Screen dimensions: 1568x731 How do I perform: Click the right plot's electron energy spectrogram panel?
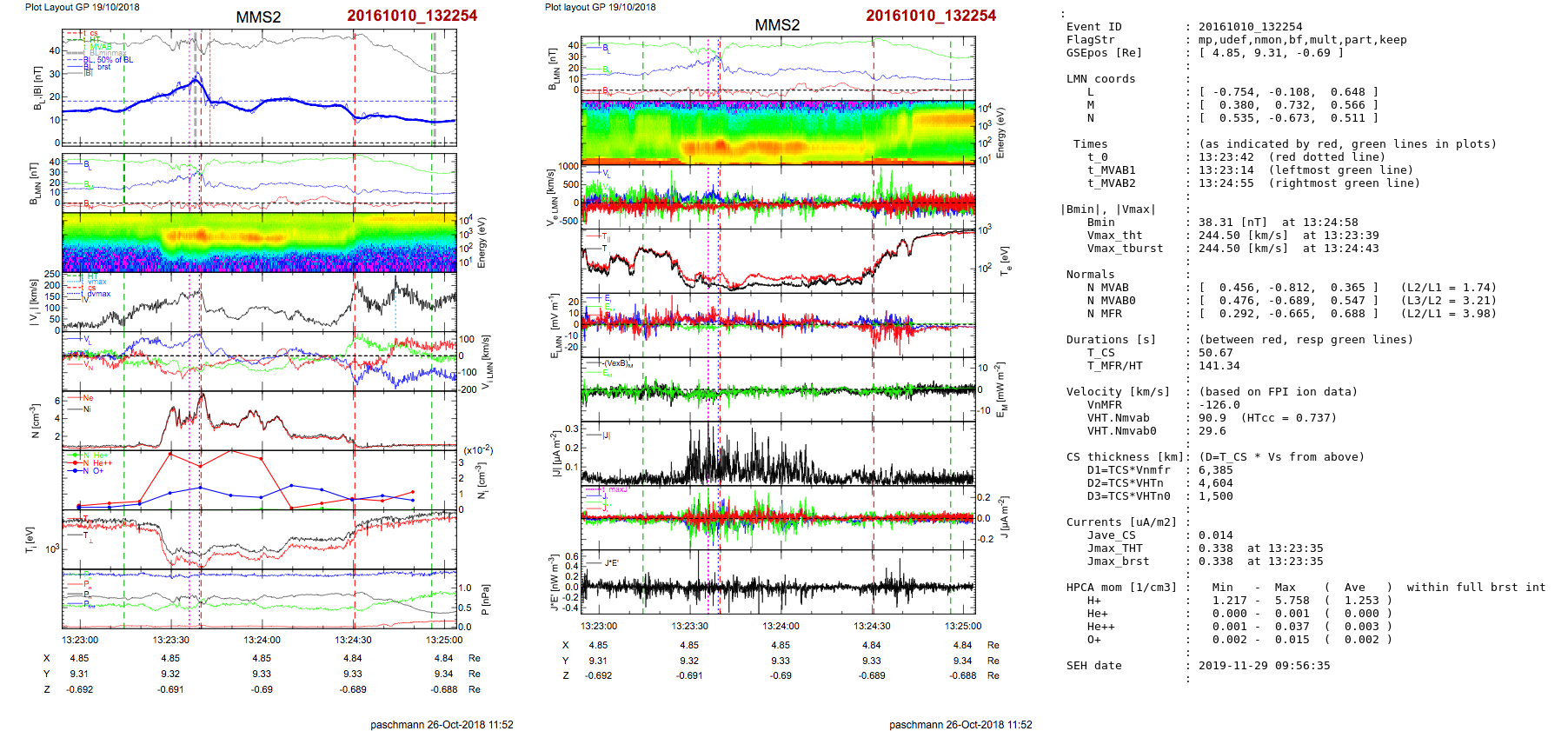pos(778,133)
